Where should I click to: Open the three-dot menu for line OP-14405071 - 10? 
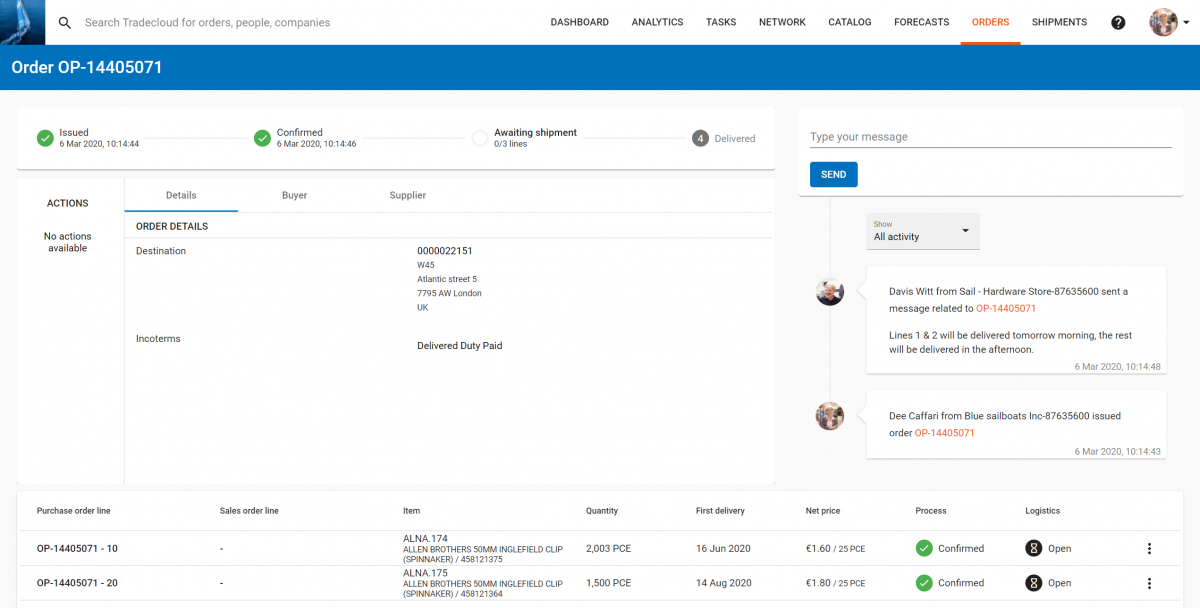click(1149, 548)
